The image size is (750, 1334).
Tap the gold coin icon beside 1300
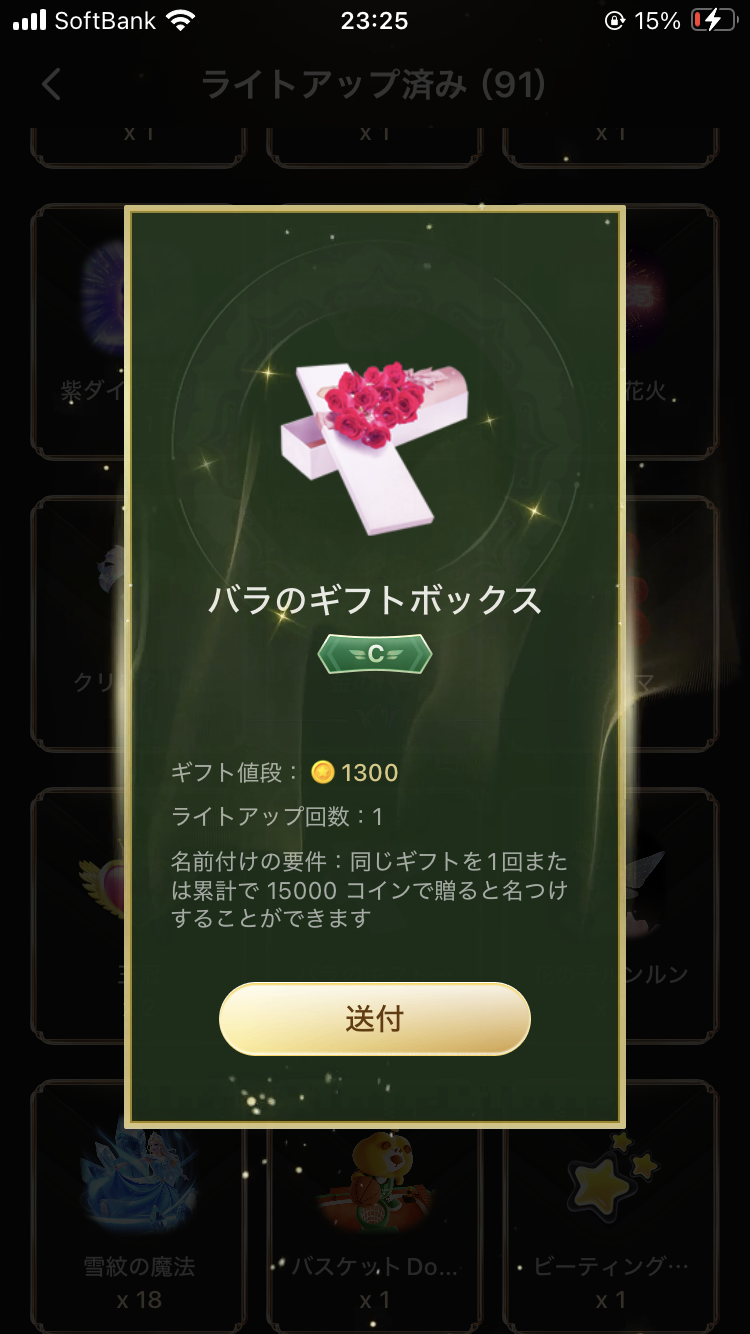323,772
